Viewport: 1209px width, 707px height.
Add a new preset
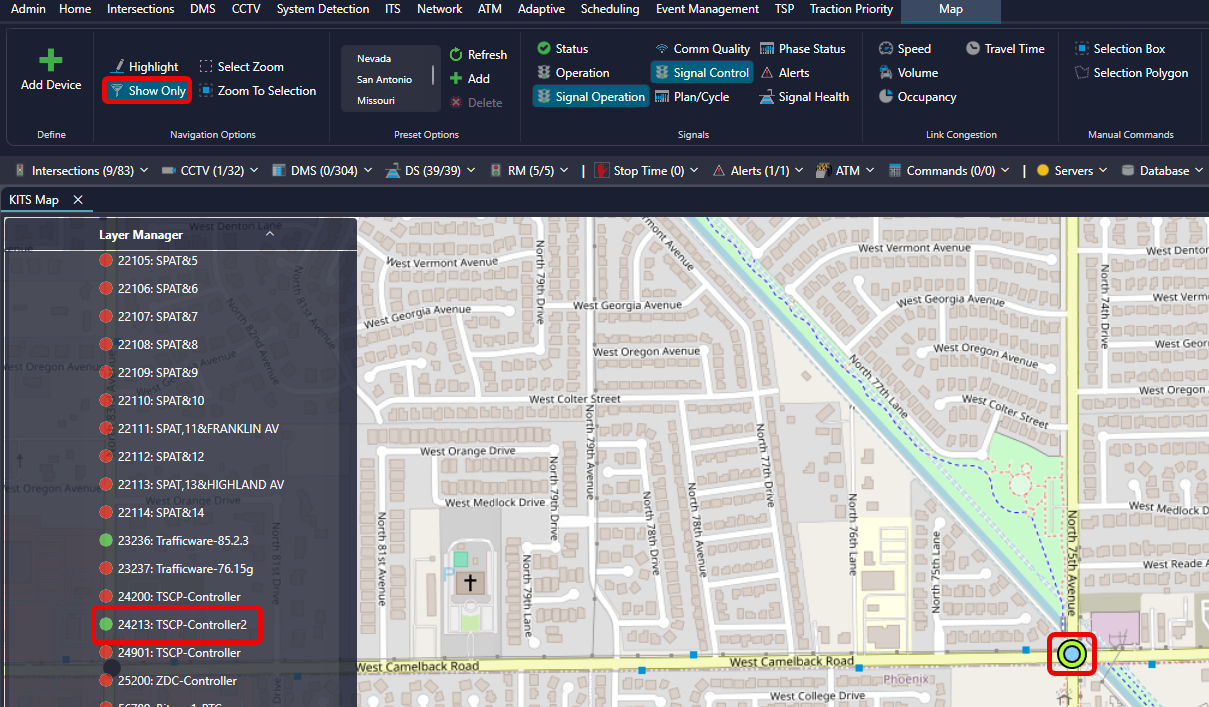click(470, 79)
